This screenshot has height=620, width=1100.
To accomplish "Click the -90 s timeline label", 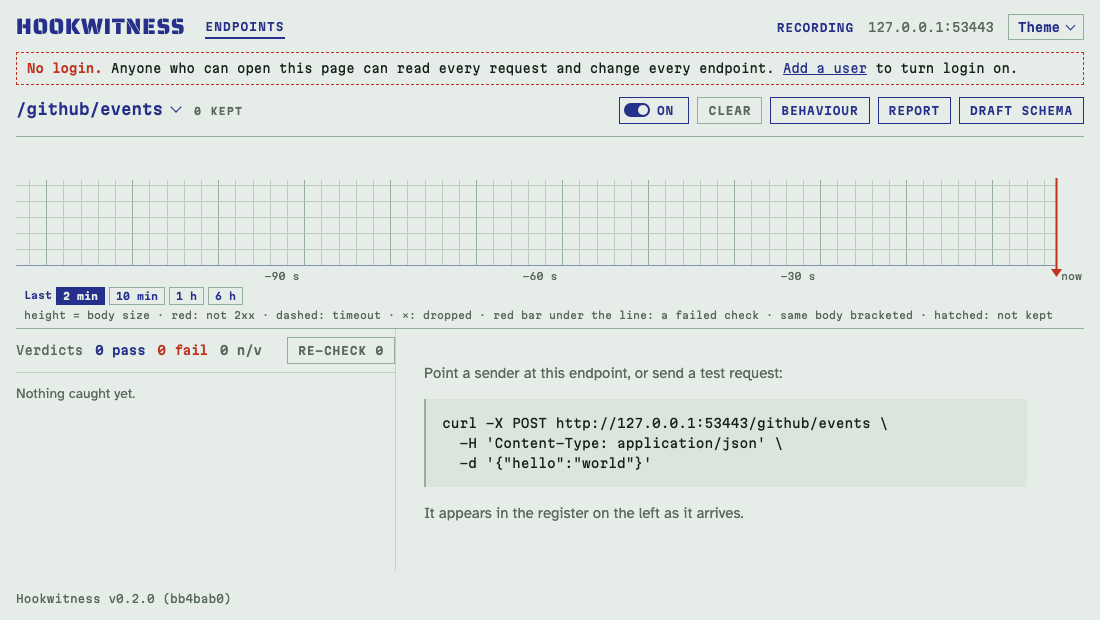I will click(x=281, y=276).
